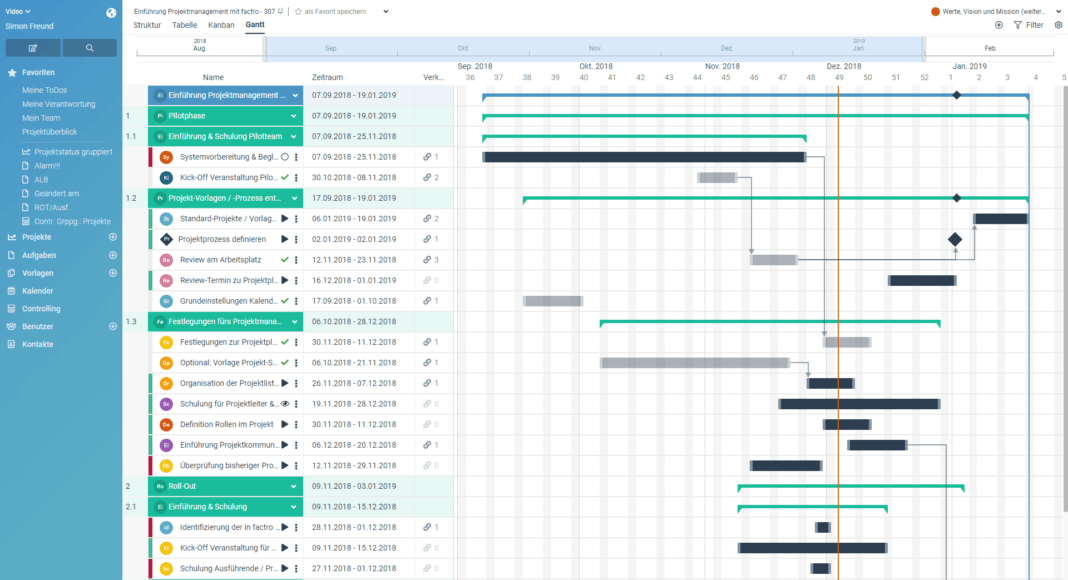Click the Controlling icon in sidebar

(12, 308)
